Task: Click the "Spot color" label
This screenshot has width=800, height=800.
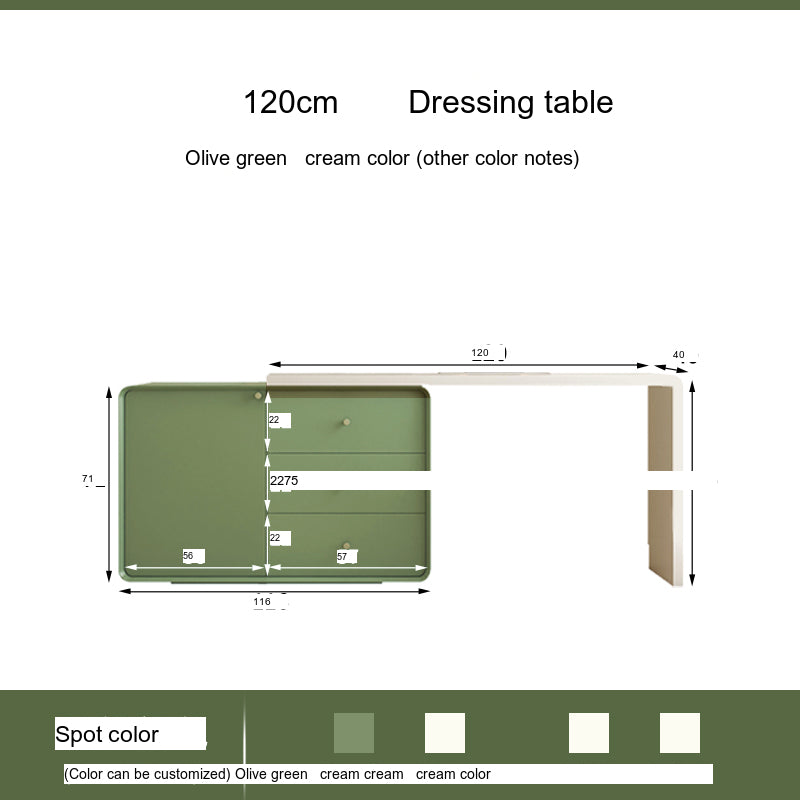Action: coord(107,734)
